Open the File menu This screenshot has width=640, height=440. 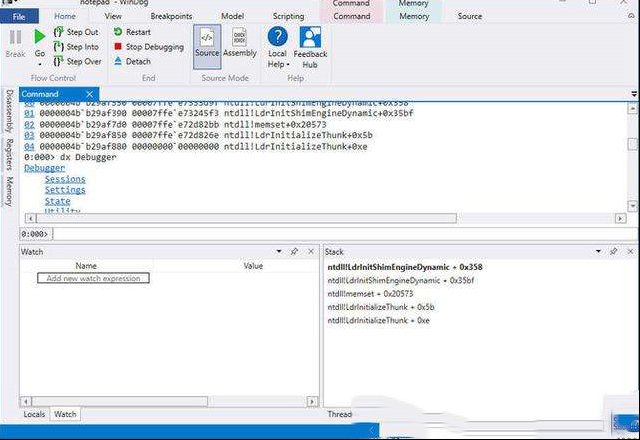(19, 16)
